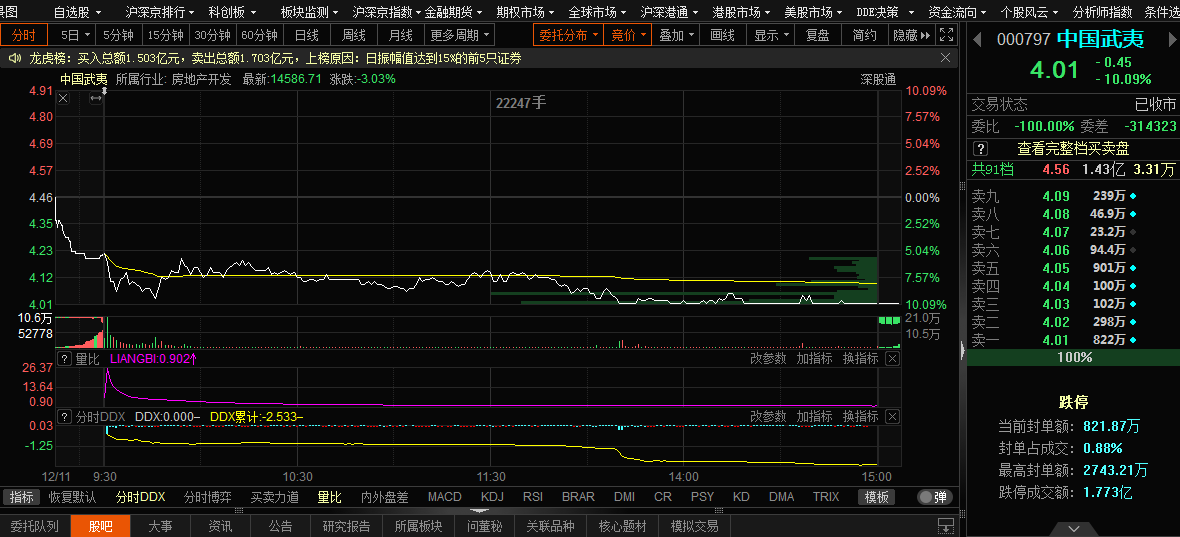
Task: Toggle the 竞价 display button
Action: 628,35
